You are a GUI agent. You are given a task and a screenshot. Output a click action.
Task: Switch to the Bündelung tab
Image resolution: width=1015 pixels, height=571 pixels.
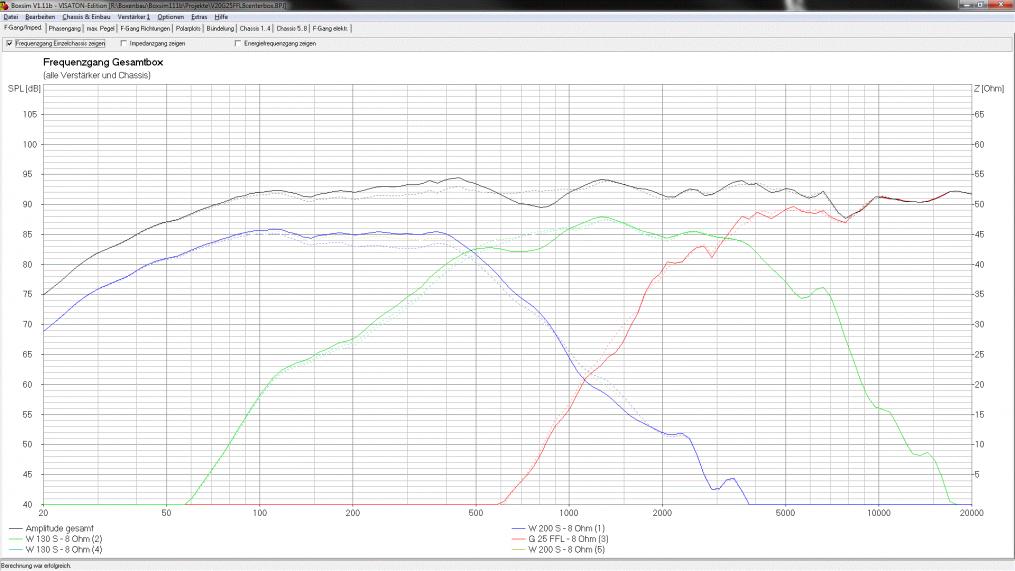pyautogui.click(x=220, y=28)
